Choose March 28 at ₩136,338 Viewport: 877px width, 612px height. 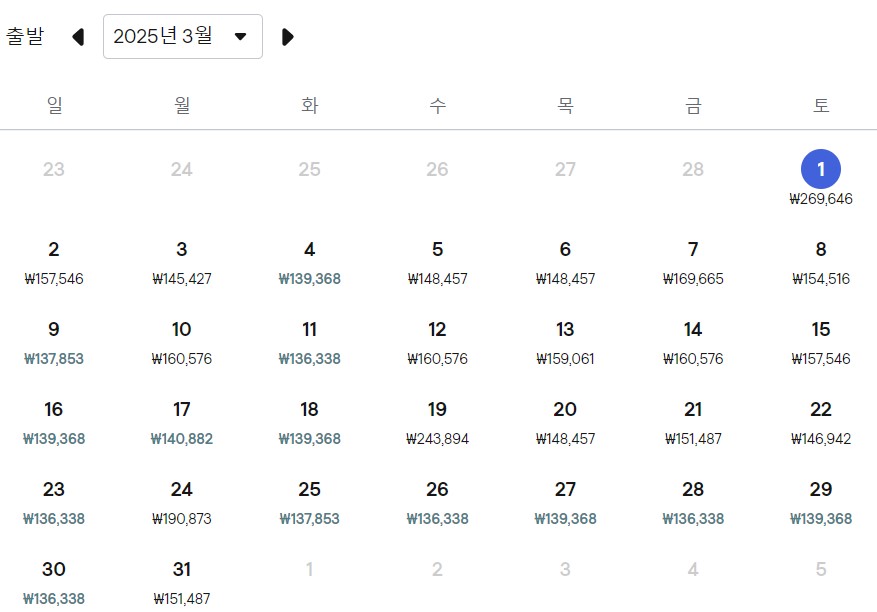692,500
